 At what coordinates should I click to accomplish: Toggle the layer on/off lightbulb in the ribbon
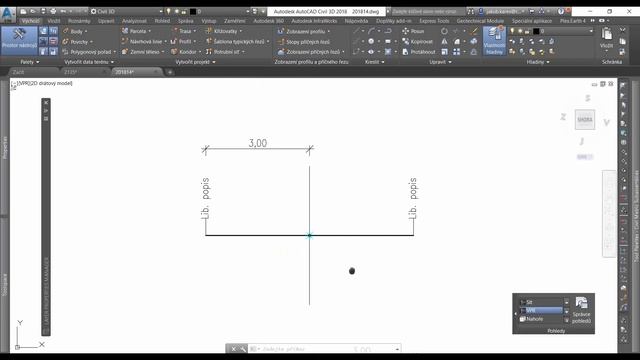click(513, 31)
